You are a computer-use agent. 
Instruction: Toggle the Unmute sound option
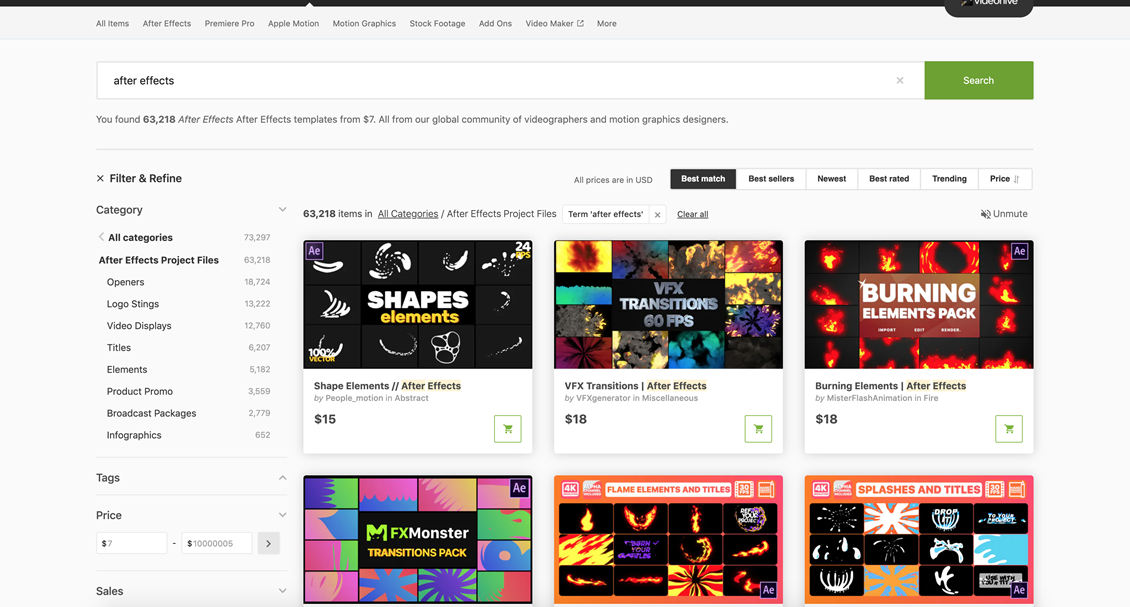coord(1004,214)
